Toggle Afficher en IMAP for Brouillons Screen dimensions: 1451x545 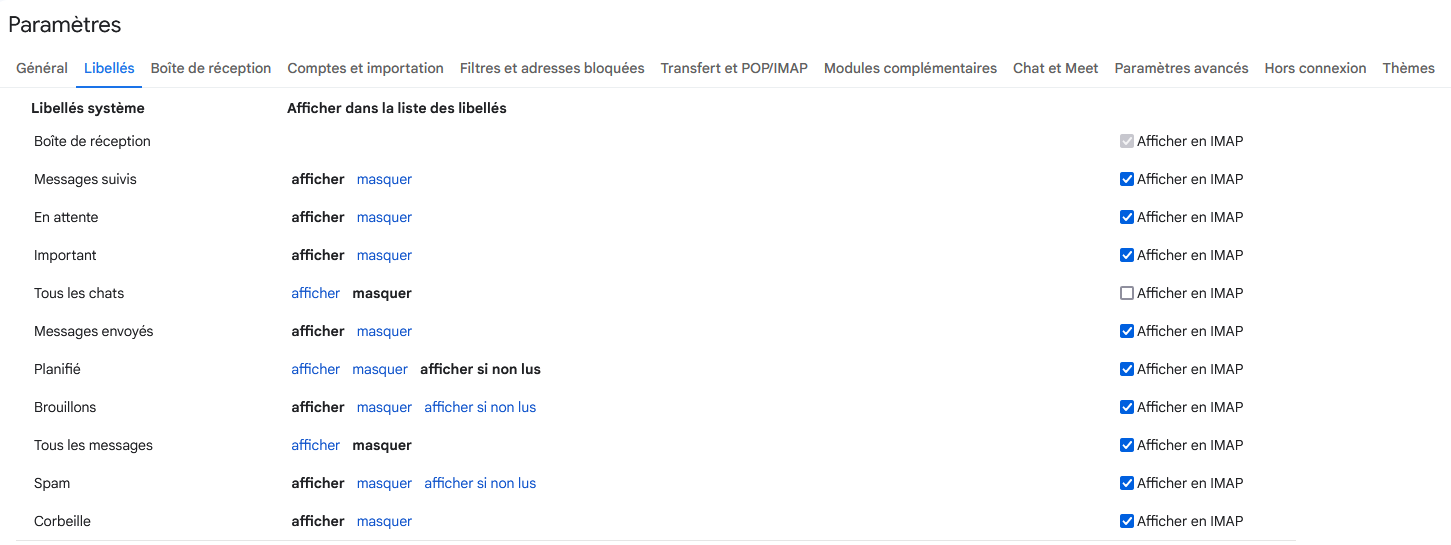tap(1127, 408)
